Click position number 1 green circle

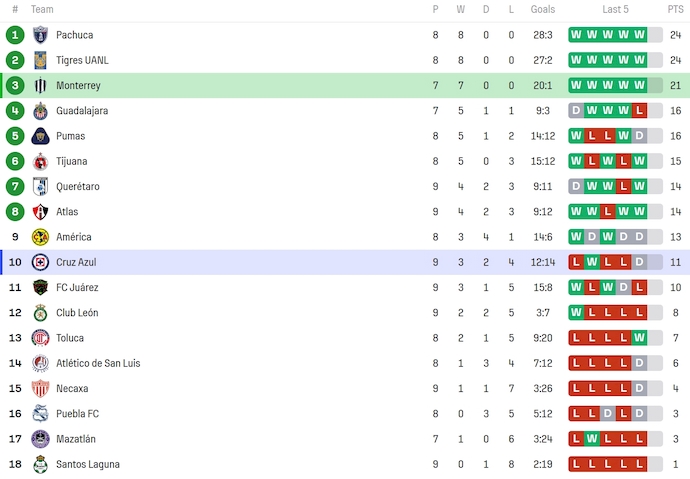pyautogui.click(x=15, y=35)
